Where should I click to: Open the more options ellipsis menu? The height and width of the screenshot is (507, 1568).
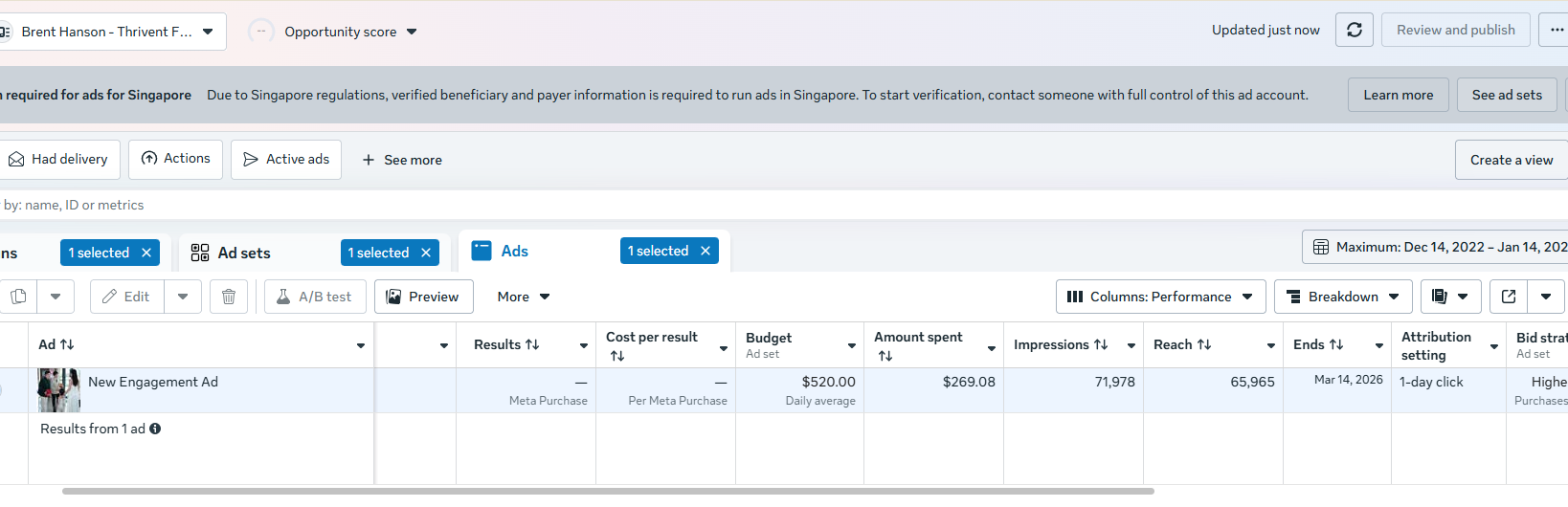coord(1557,31)
